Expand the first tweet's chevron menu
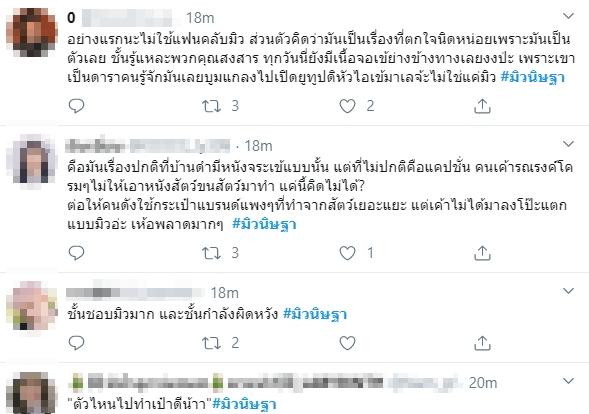This screenshot has height=414, width=589. [568, 16]
